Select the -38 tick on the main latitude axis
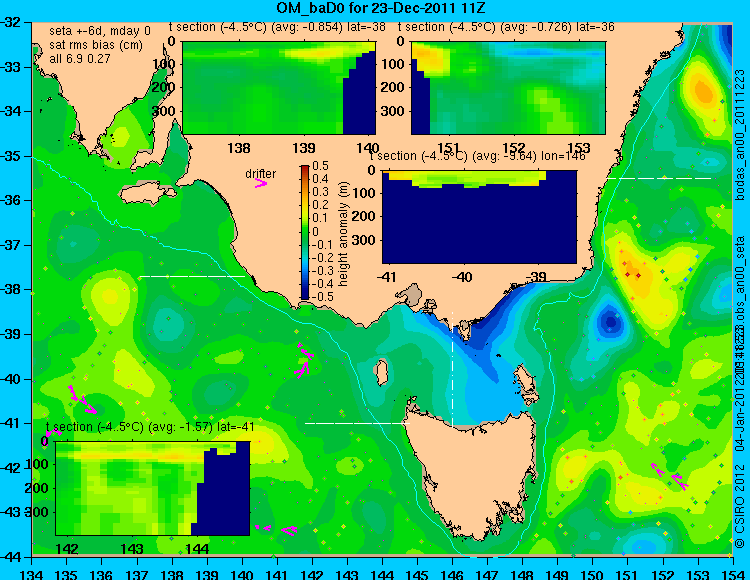 coord(11,290)
